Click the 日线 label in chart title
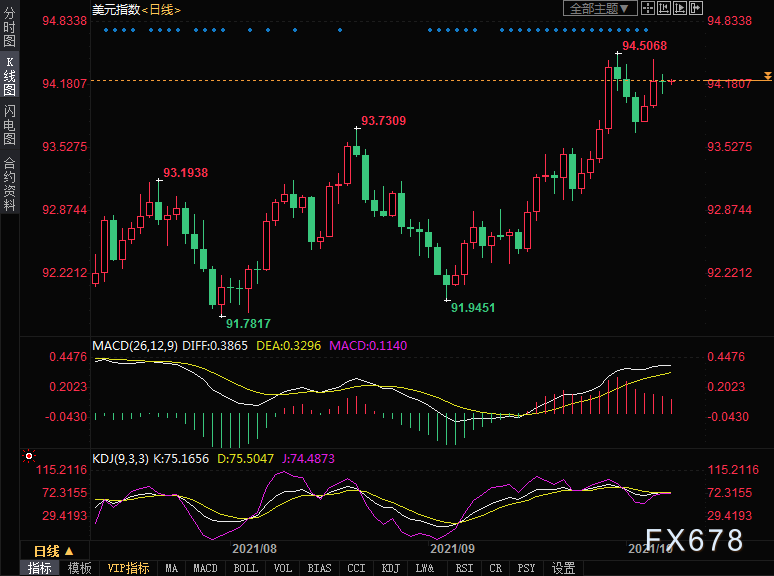Viewport: 774px width, 576px height. [x=161, y=9]
